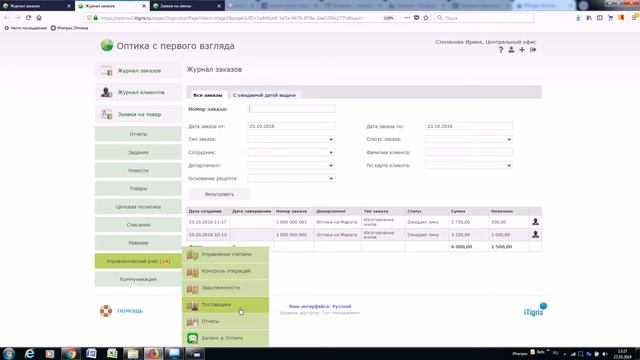Open the page actions three-dots menu
The width and height of the screenshot is (640, 360).
pyautogui.click(x=407, y=18)
